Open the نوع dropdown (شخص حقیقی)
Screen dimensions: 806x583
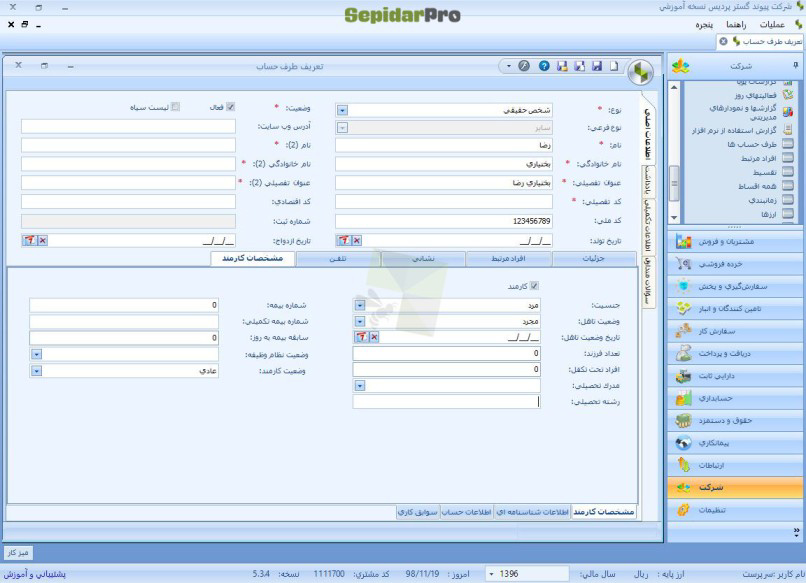point(342,110)
